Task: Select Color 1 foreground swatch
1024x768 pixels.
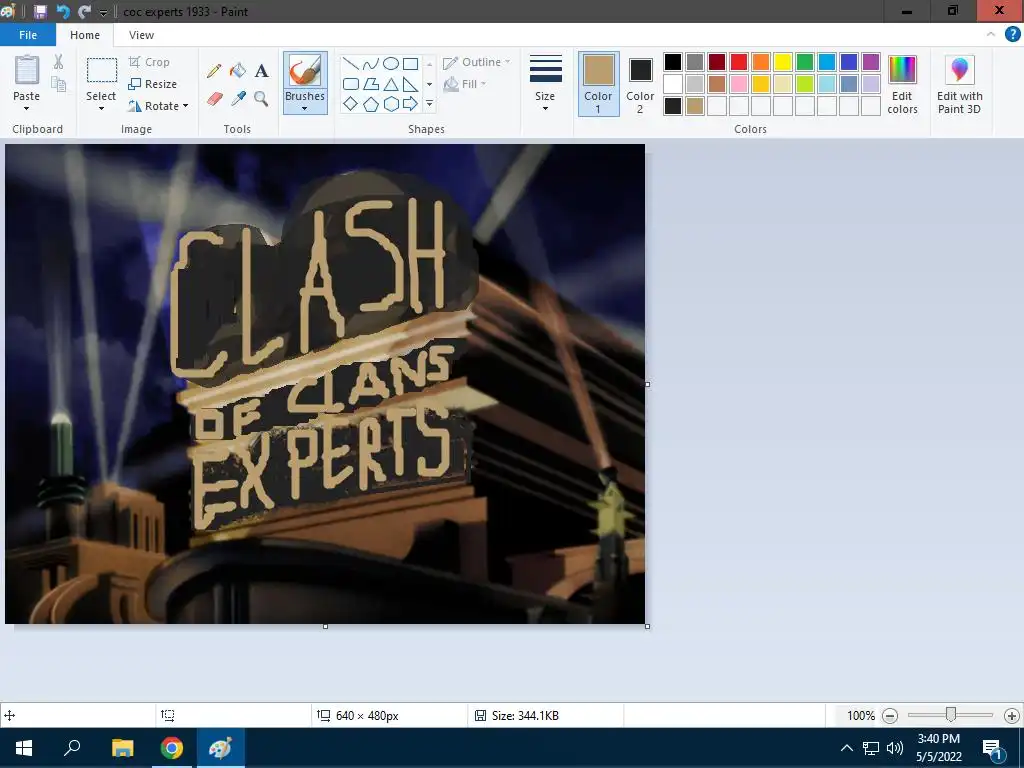Action: (x=598, y=84)
